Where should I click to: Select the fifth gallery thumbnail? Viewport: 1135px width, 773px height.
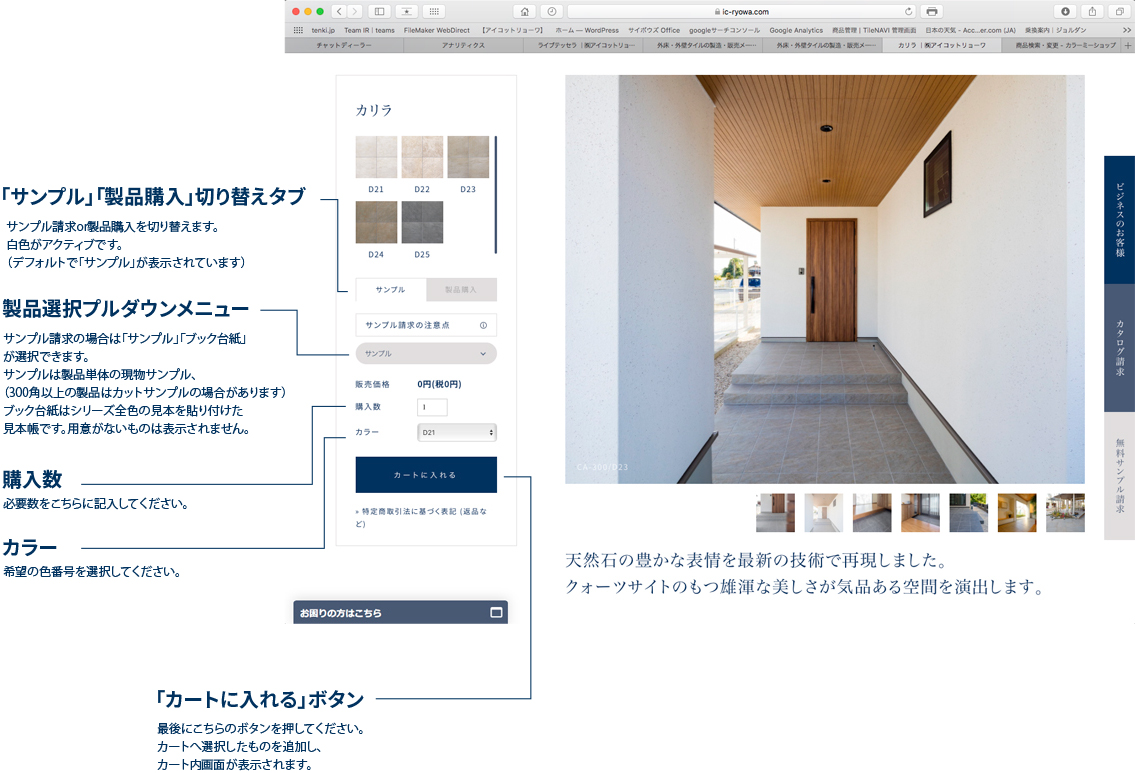(969, 512)
